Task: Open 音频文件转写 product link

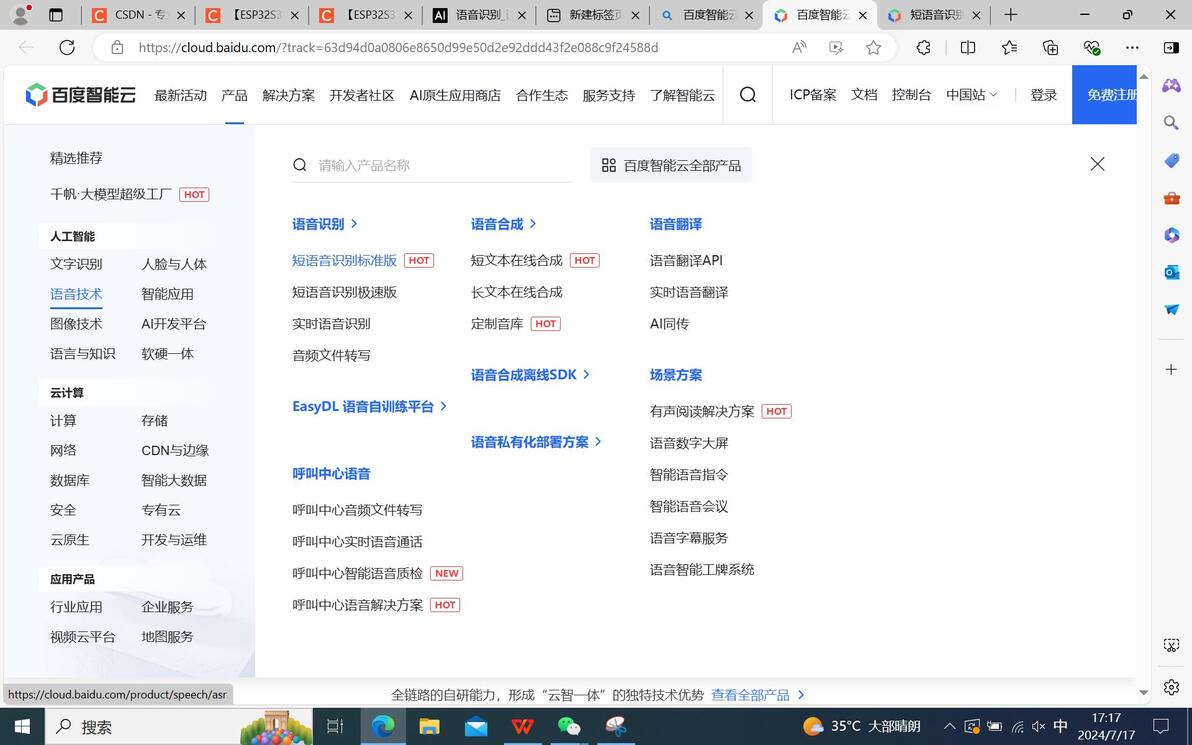Action: tap(331, 355)
